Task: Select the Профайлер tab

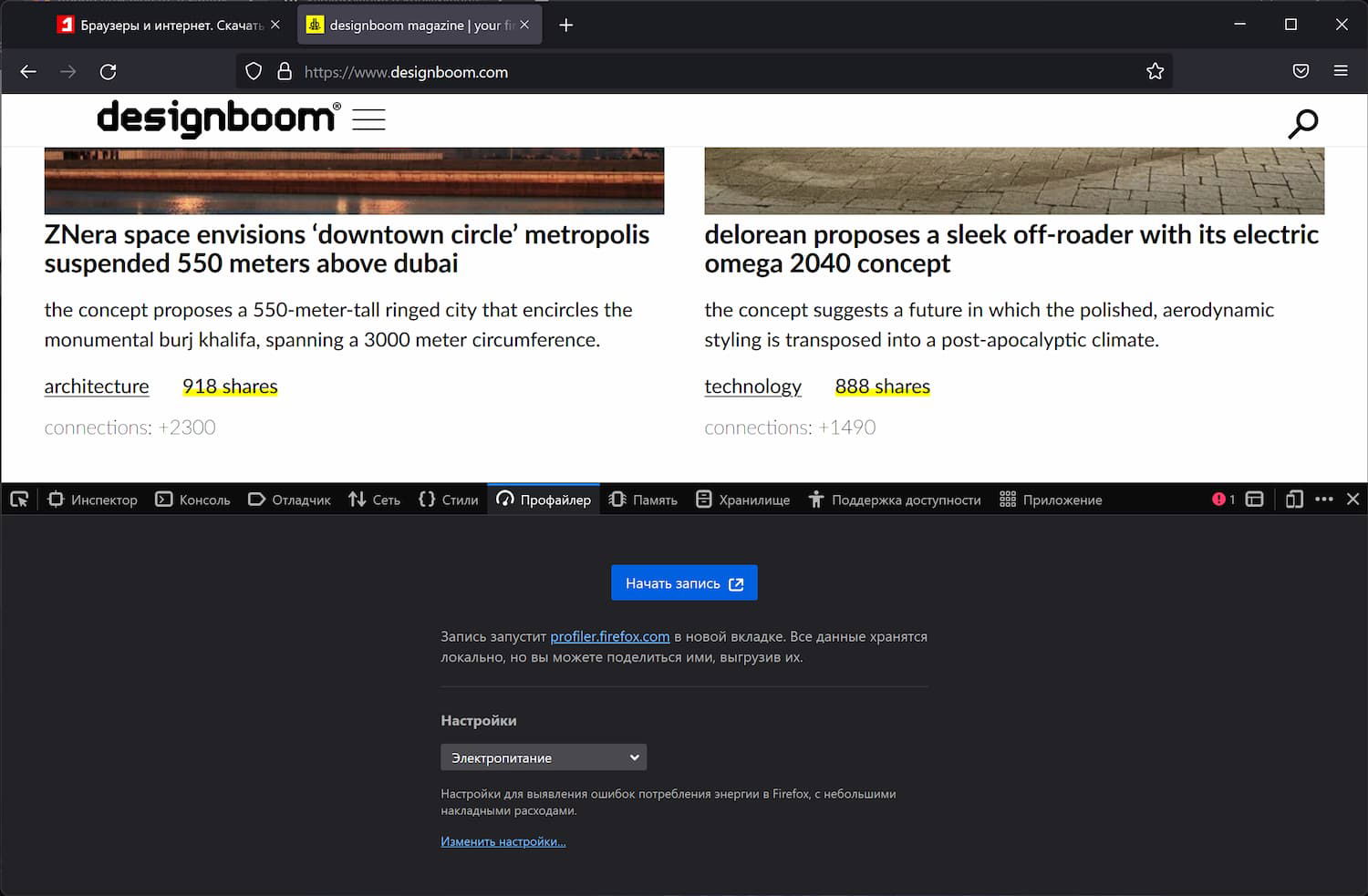Action: (544, 499)
